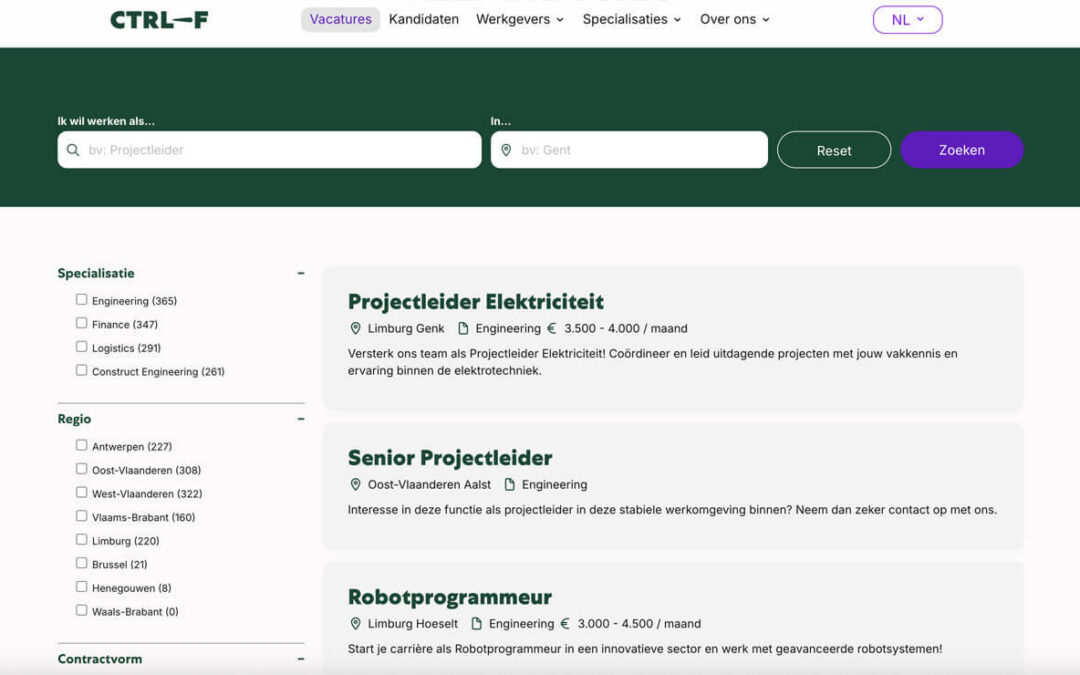
Task: Click salary '3.500 - 4.000 / maand'
Action: click(625, 329)
